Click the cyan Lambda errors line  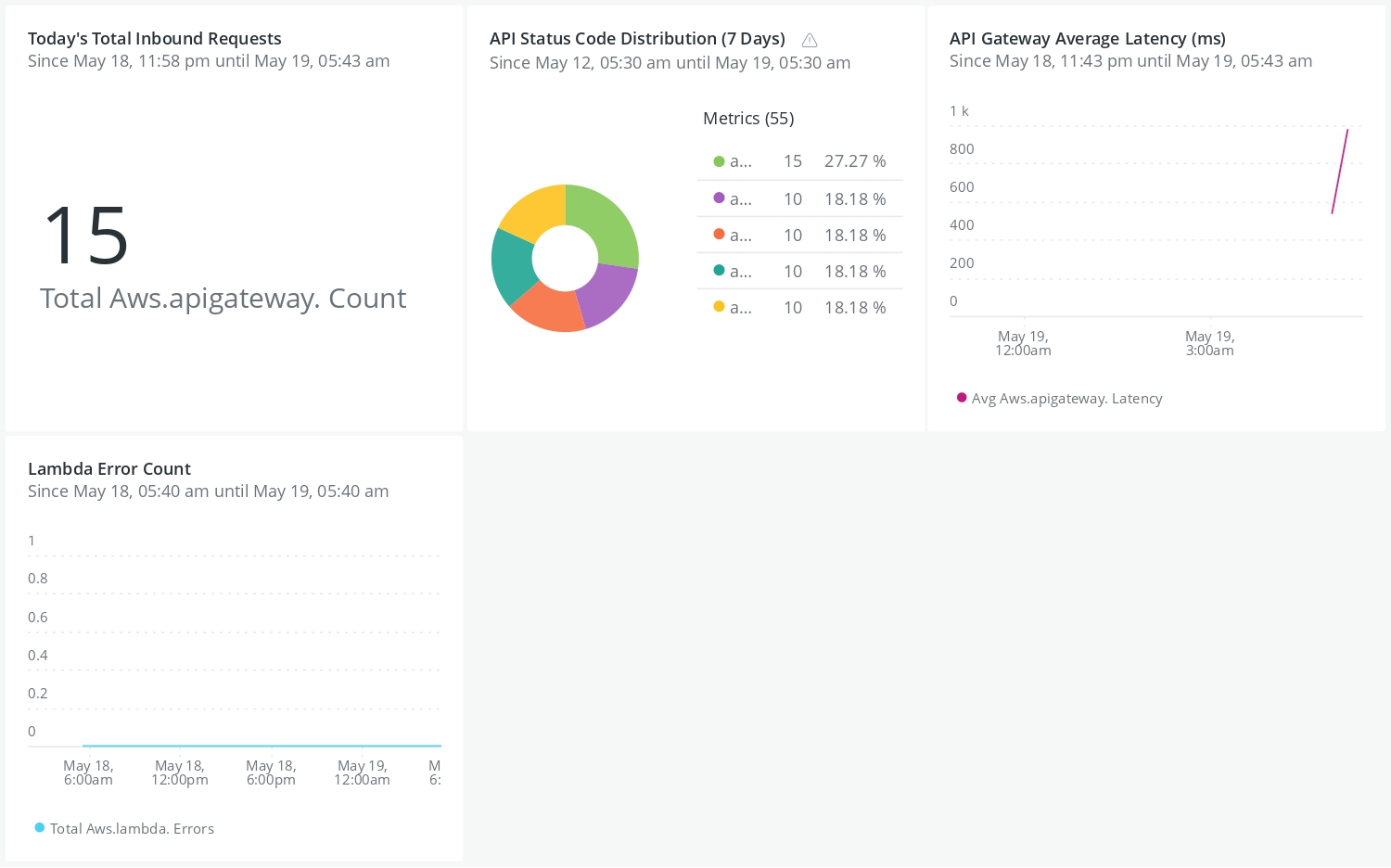pyautogui.click(x=262, y=746)
